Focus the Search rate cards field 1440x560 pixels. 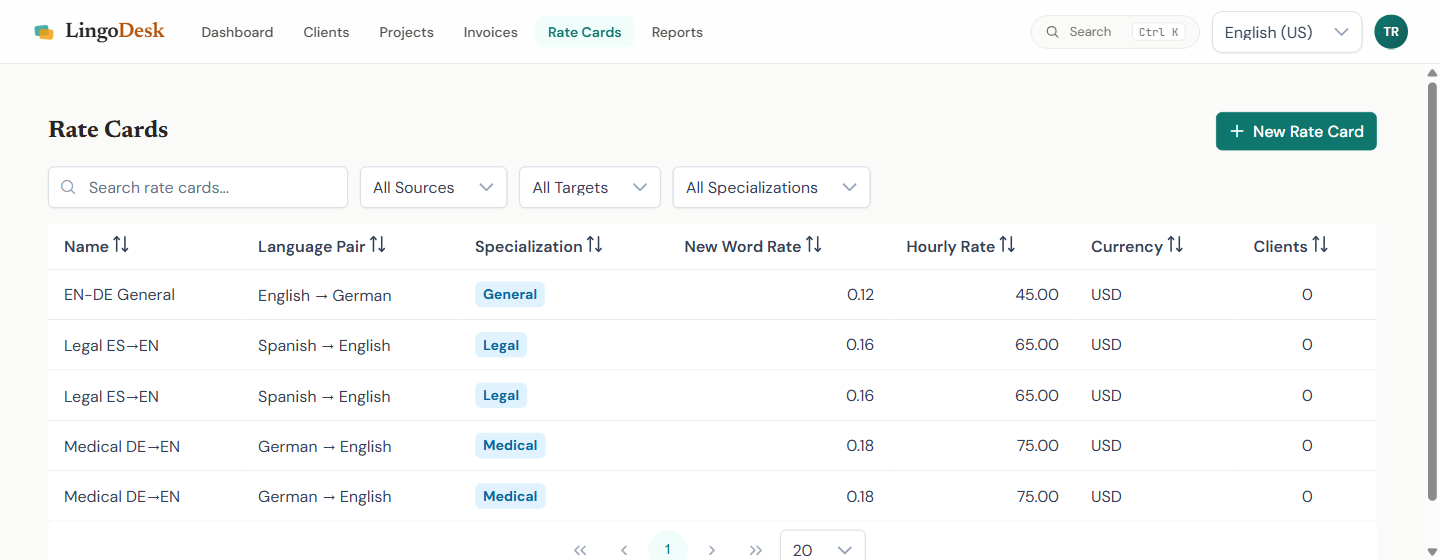pos(198,187)
